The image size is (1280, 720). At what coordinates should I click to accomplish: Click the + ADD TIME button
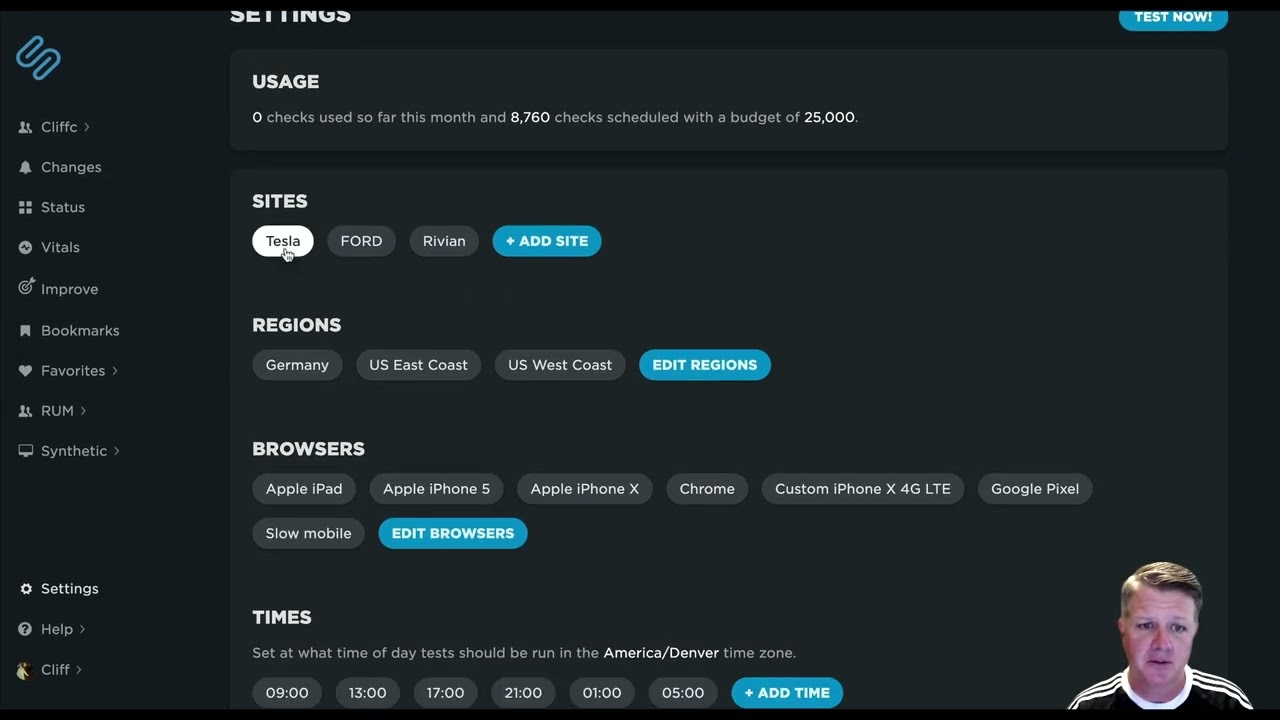787,693
